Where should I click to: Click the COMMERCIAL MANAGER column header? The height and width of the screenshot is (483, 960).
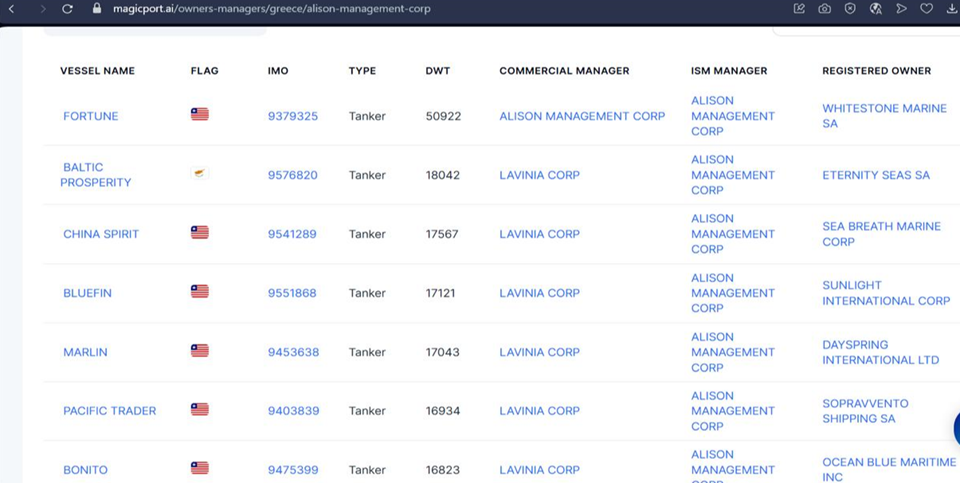tap(564, 70)
